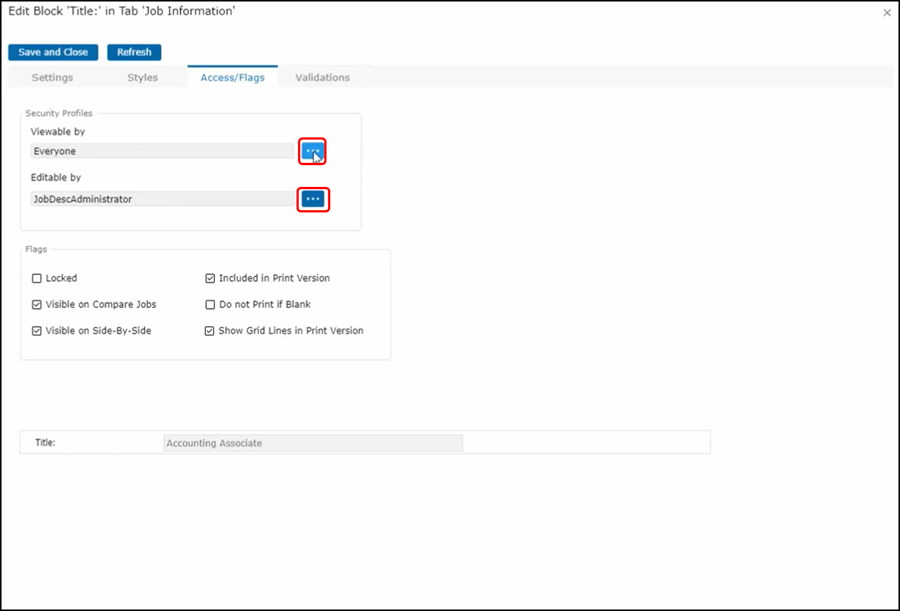Enable the Locked flag checkbox

tap(37, 278)
